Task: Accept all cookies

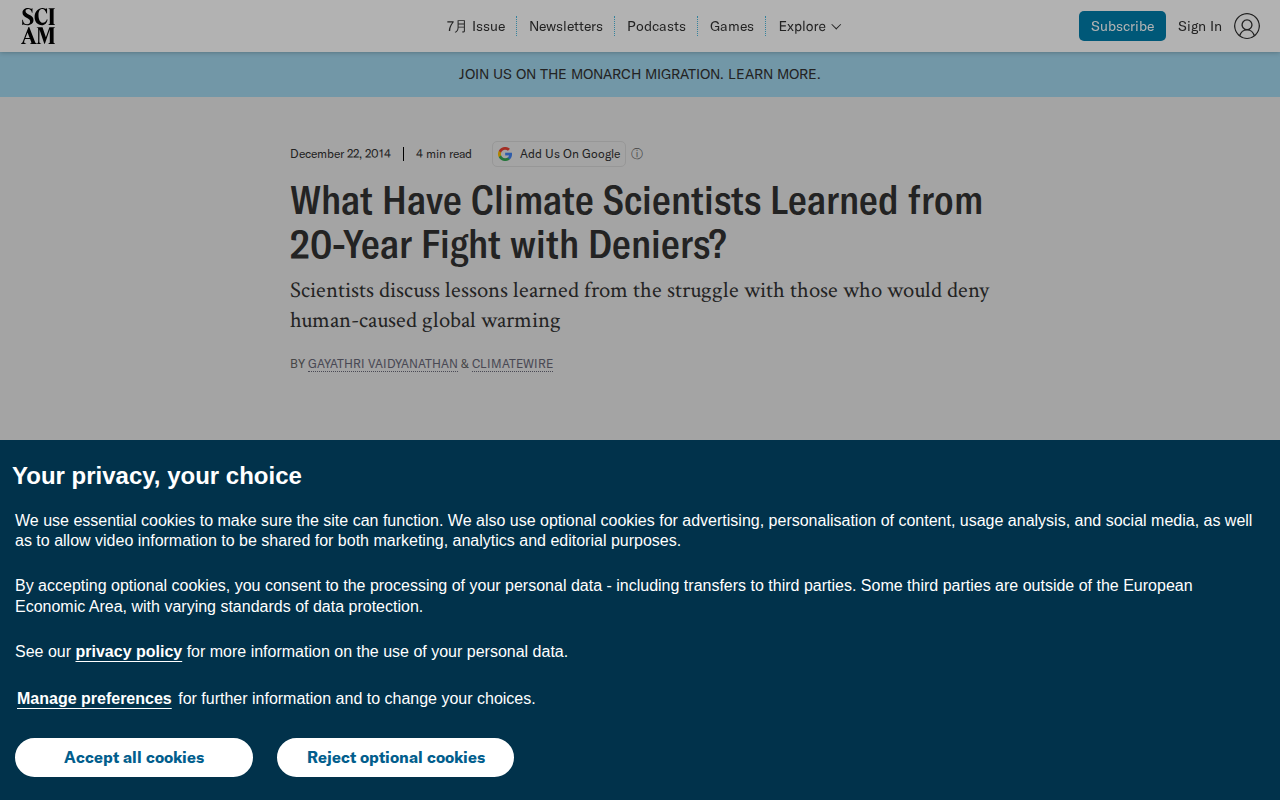Action: 134,757
